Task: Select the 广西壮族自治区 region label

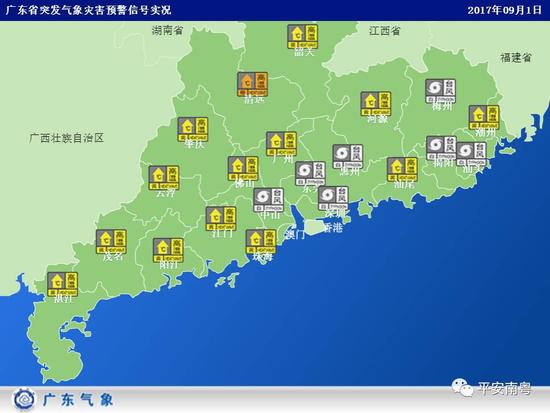Action: click(x=67, y=138)
